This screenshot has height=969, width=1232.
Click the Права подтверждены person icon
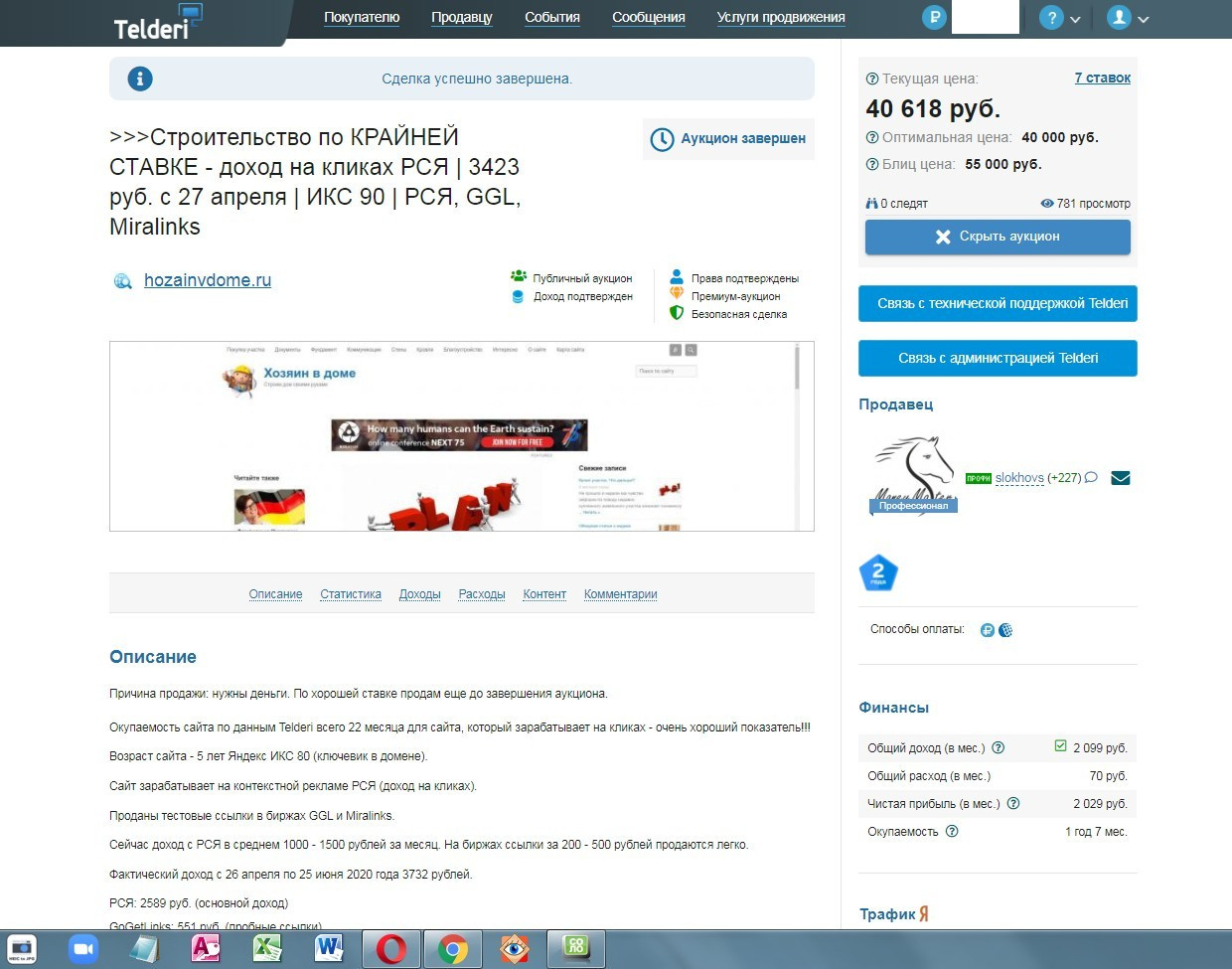coord(677,277)
